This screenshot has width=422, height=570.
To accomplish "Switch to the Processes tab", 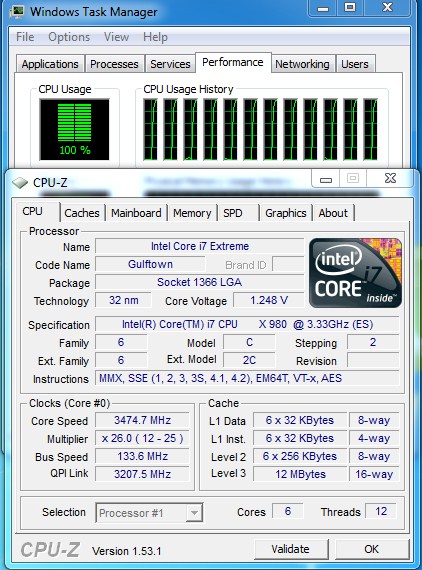I will click(x=114, y=64).
